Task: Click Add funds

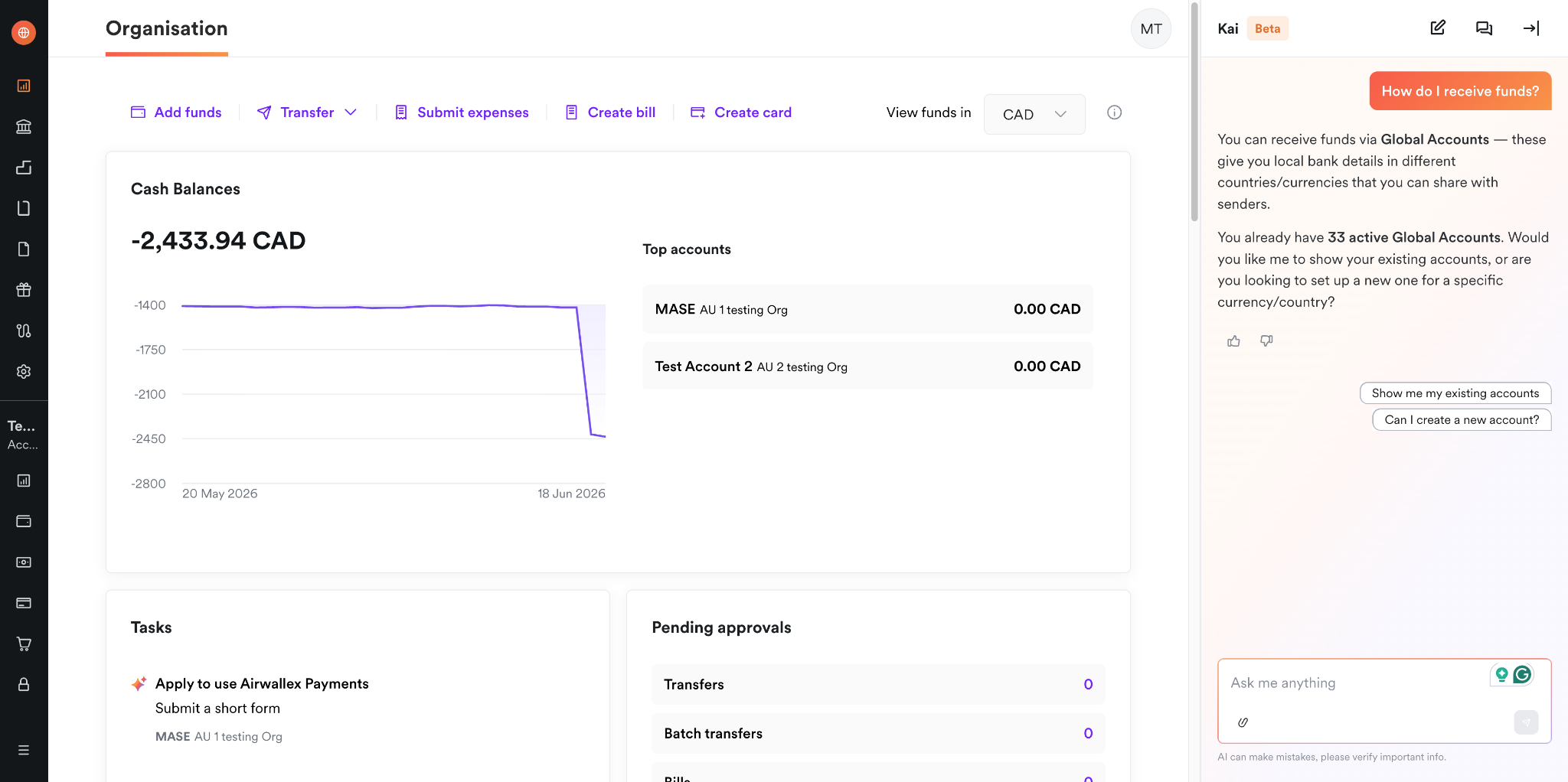Action: tap(176, 112)
